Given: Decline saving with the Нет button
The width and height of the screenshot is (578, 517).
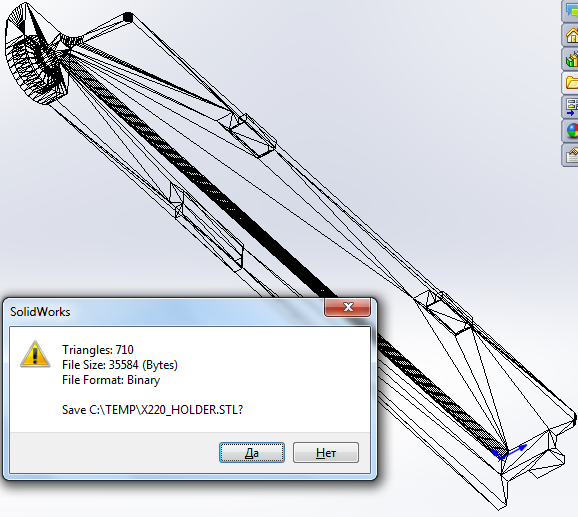Looking at the screenshot, I should point(326,452).
